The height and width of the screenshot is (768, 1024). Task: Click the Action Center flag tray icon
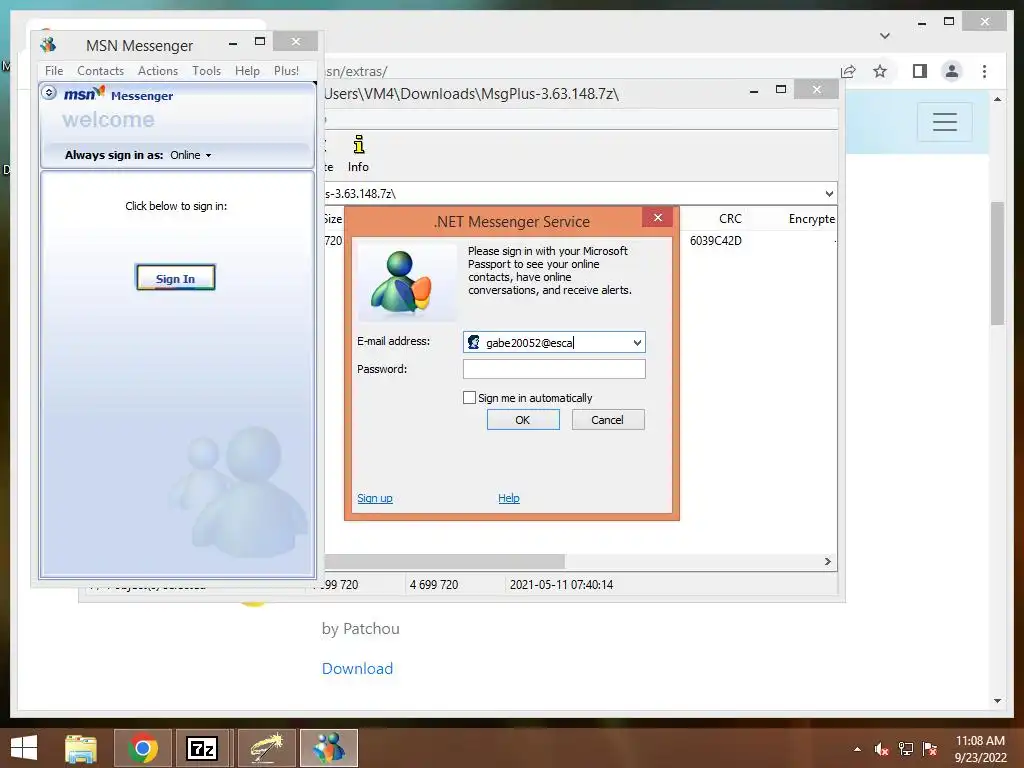930,749
